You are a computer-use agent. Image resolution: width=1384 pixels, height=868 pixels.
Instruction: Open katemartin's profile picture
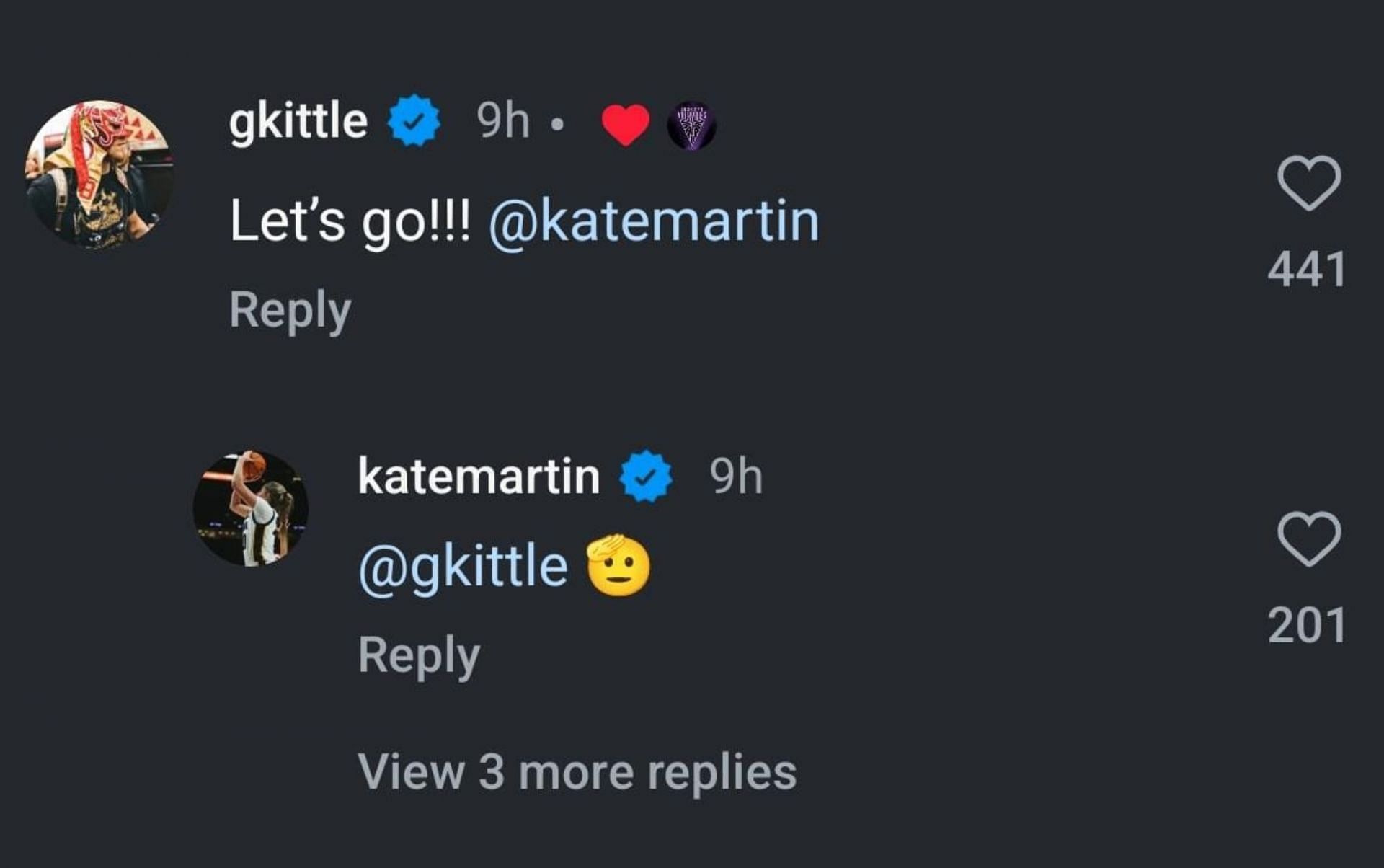pos(251,508)
